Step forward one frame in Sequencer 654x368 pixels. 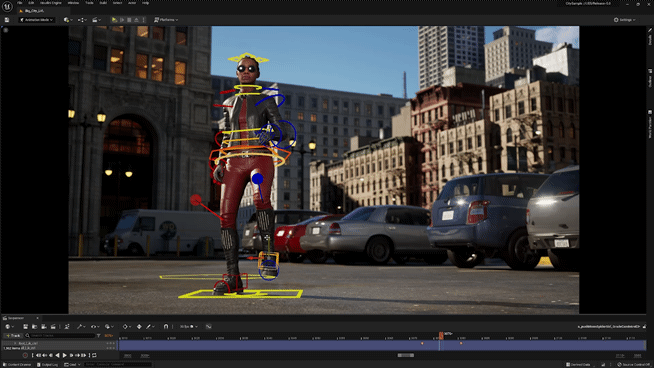71,355
